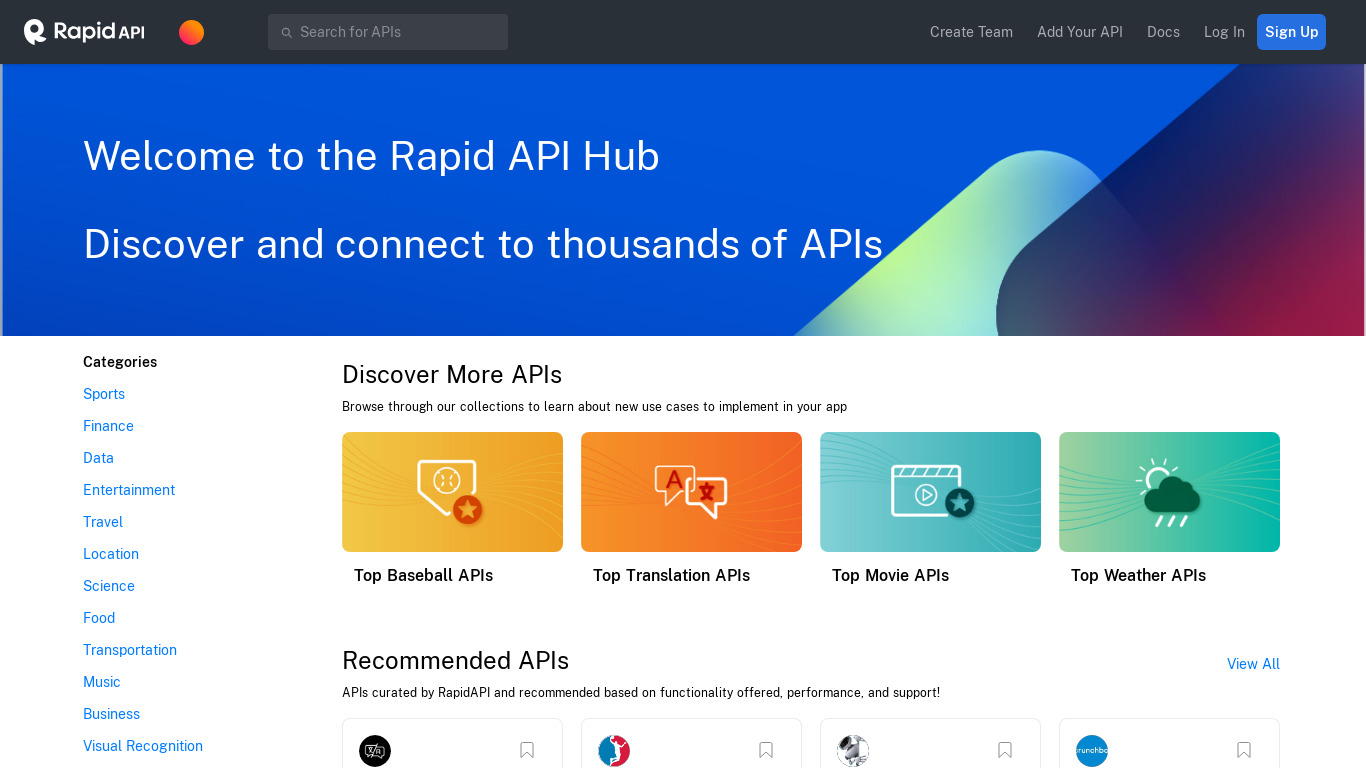
Task: Click the Discover More APIs heading
Action: click(452, 375)
